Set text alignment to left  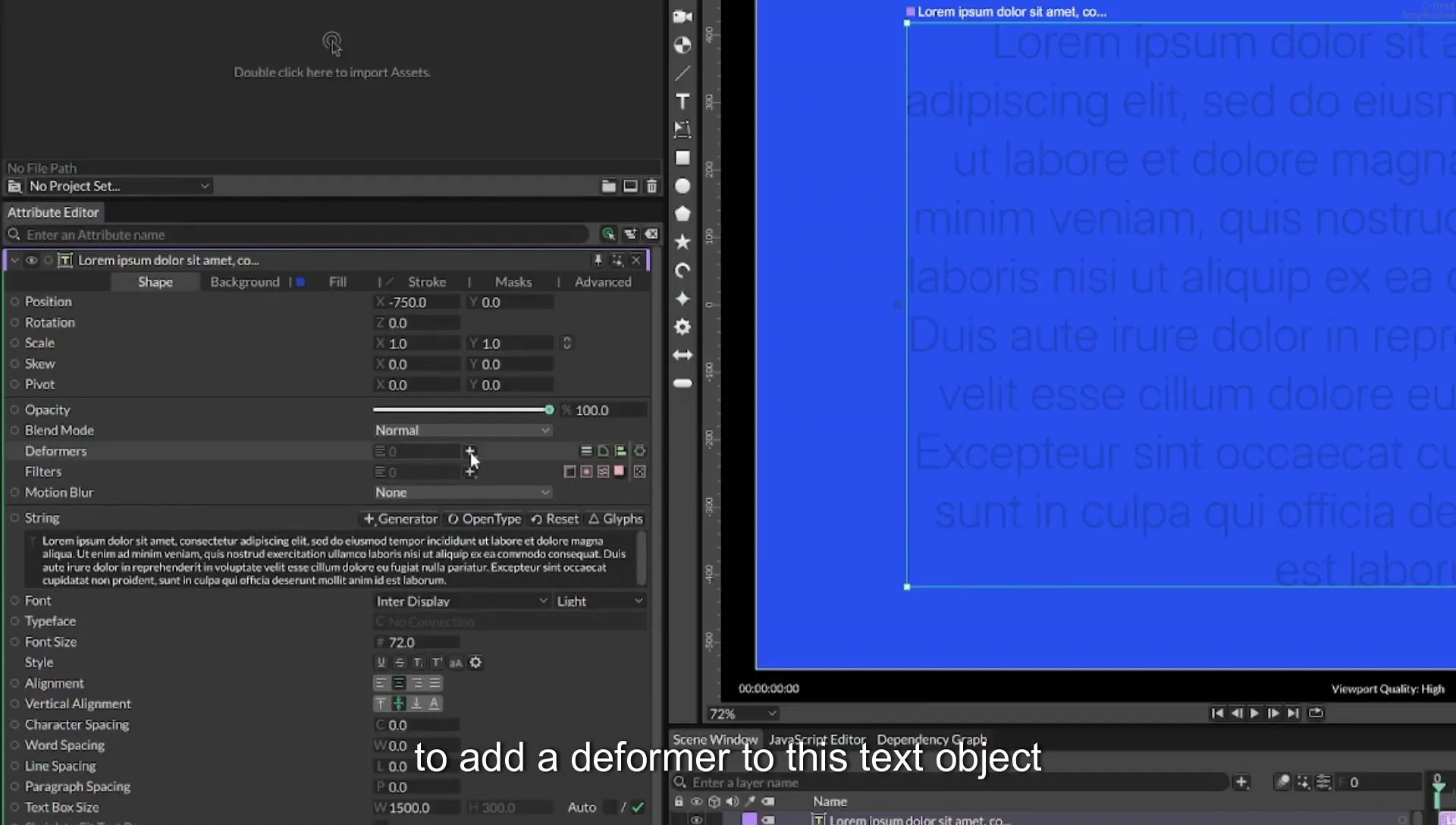click(381, 683)
